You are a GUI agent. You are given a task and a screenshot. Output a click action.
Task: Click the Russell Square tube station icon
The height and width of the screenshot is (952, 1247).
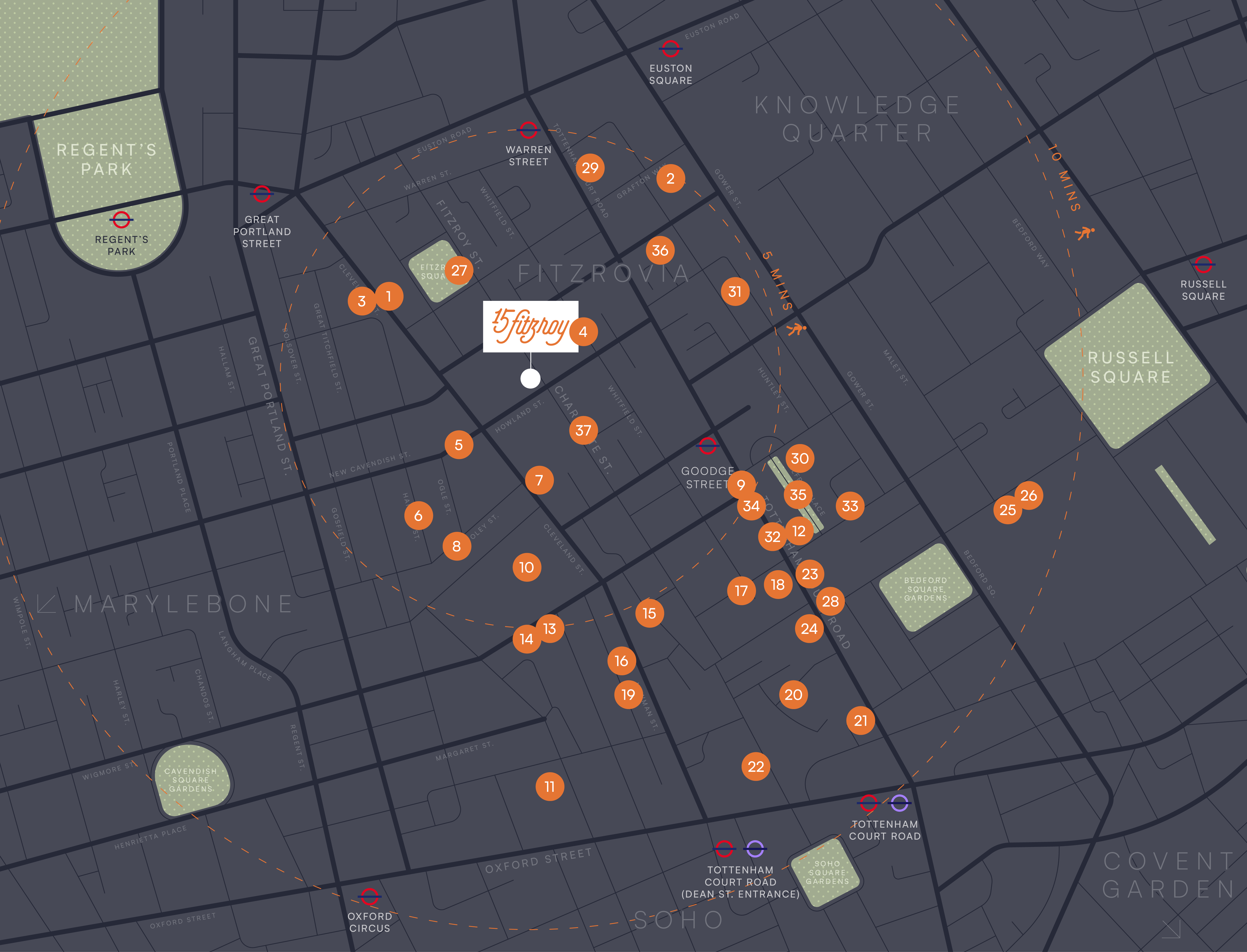(1203, 264)
